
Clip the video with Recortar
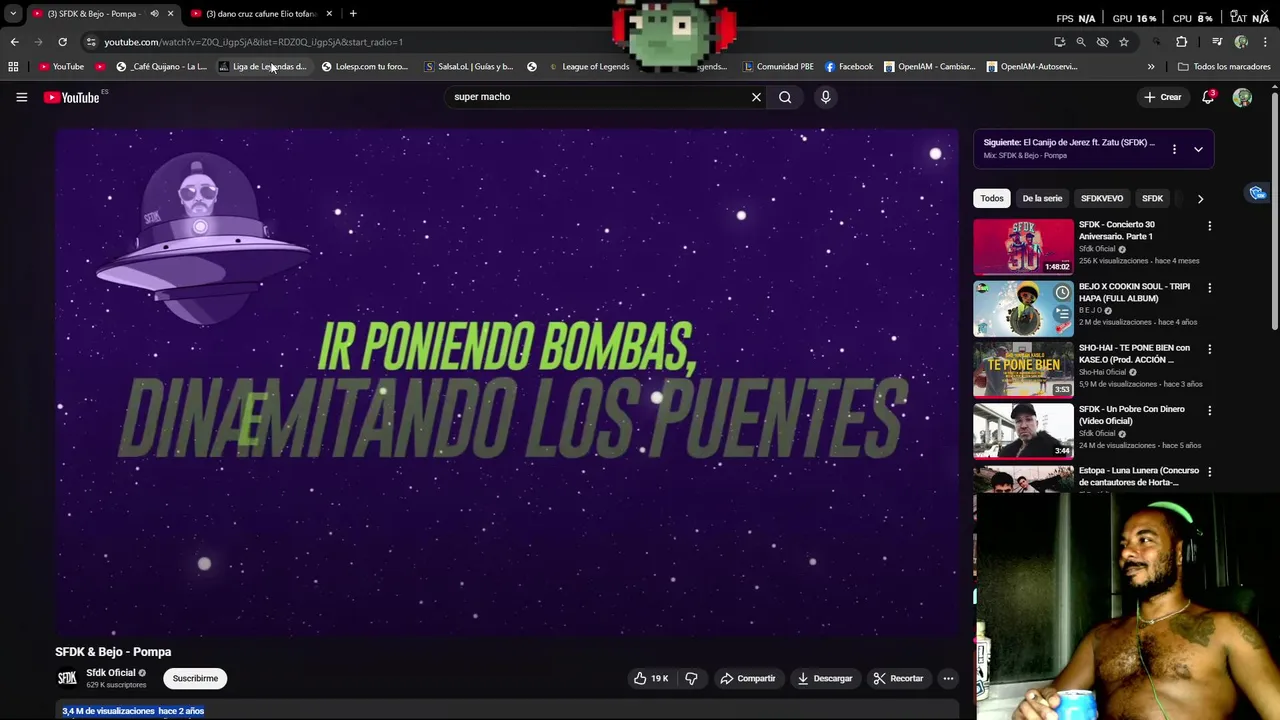tap(898, 678)
